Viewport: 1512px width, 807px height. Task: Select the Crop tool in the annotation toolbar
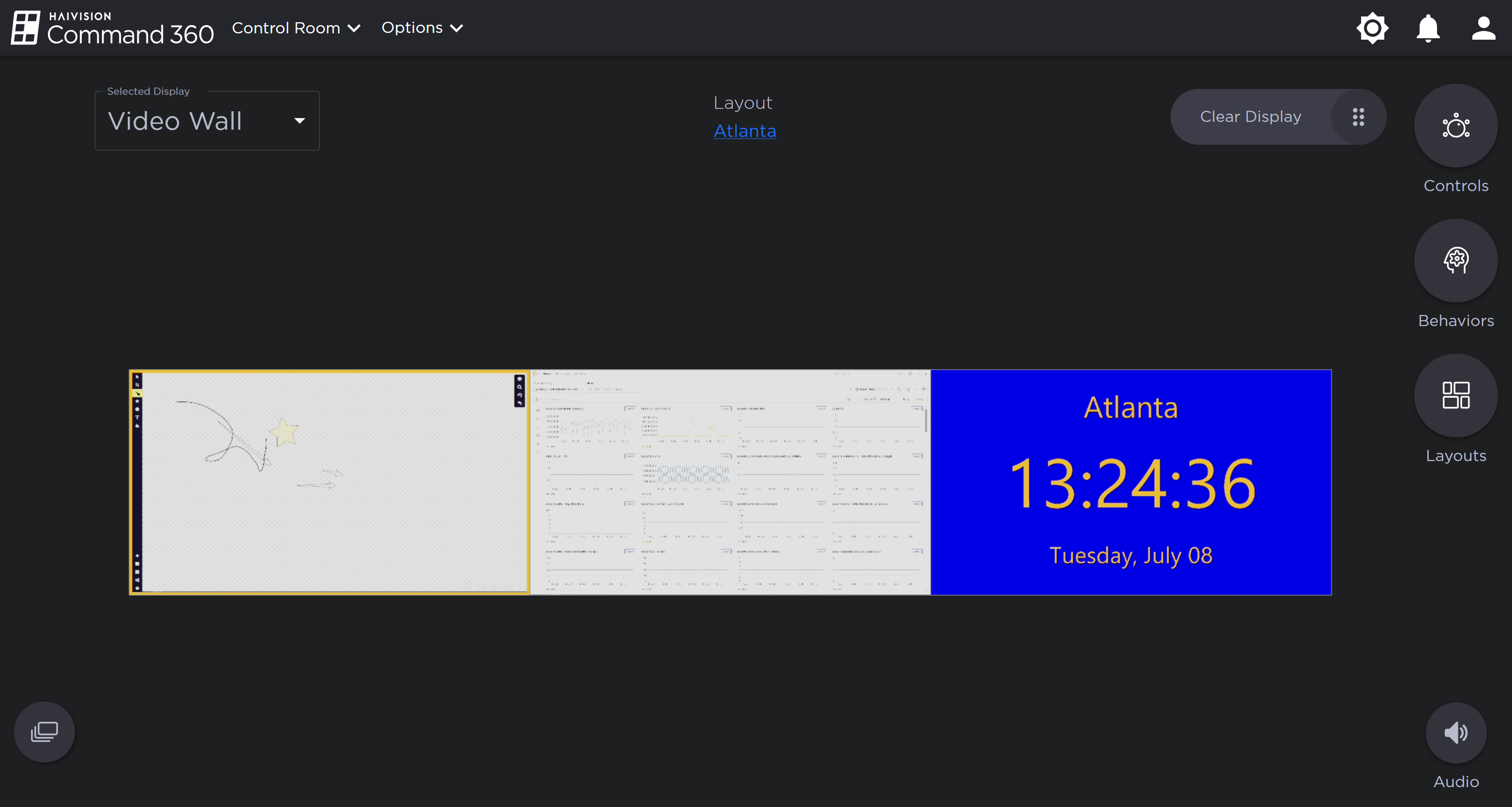pyautogui.click(x=138, y=385)
